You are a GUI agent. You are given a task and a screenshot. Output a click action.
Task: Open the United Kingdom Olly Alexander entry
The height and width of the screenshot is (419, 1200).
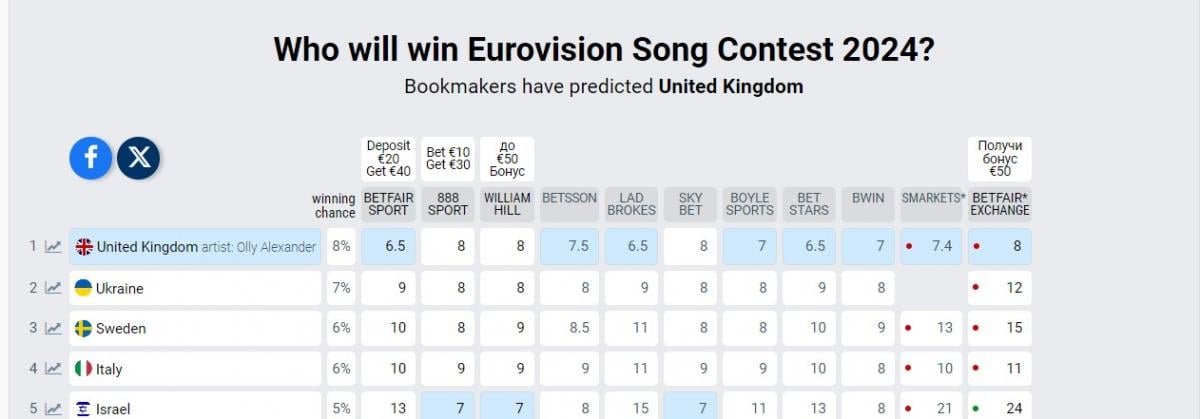(x=196, y=247)
